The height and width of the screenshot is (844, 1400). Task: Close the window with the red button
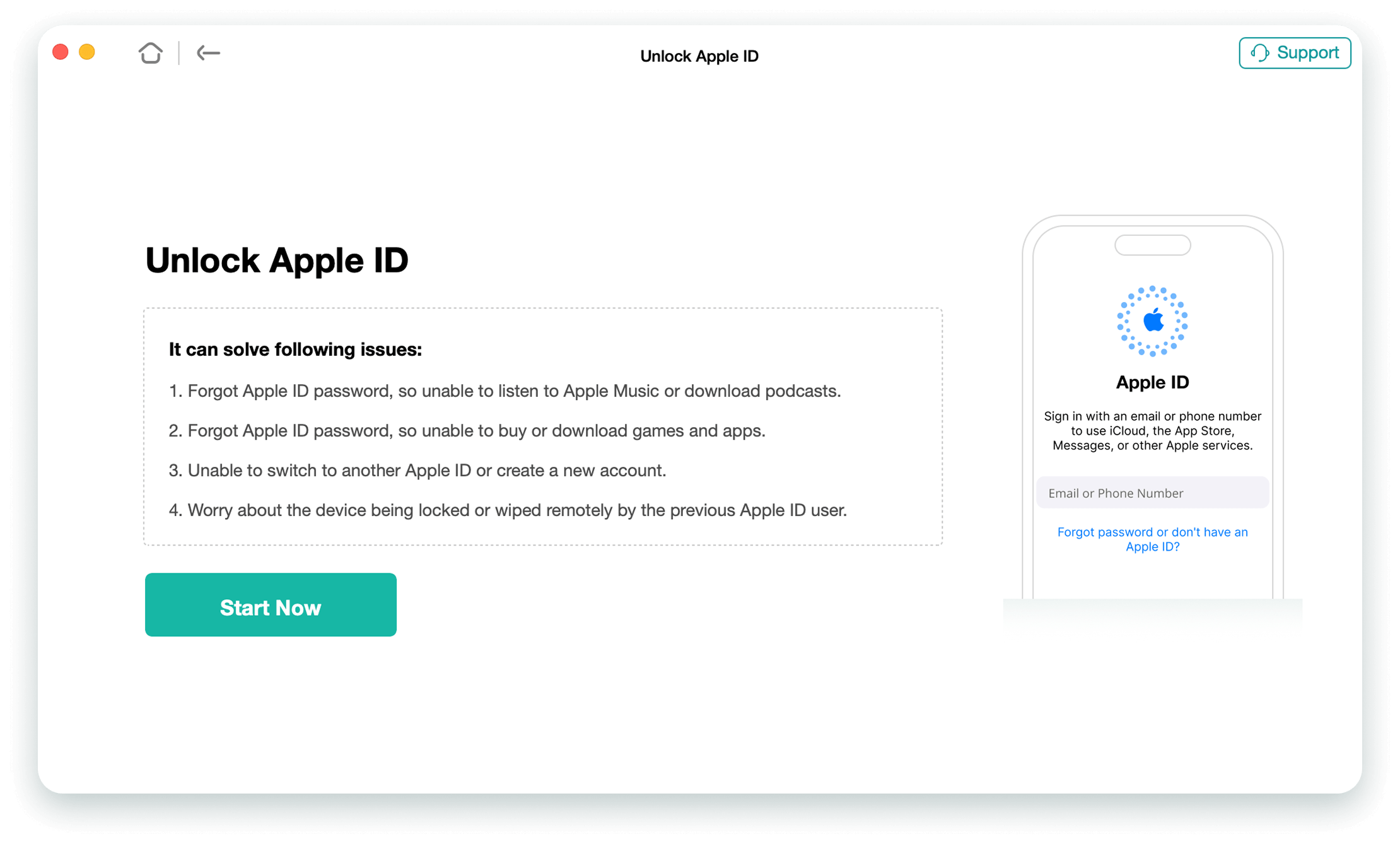(x=61, y=52)
